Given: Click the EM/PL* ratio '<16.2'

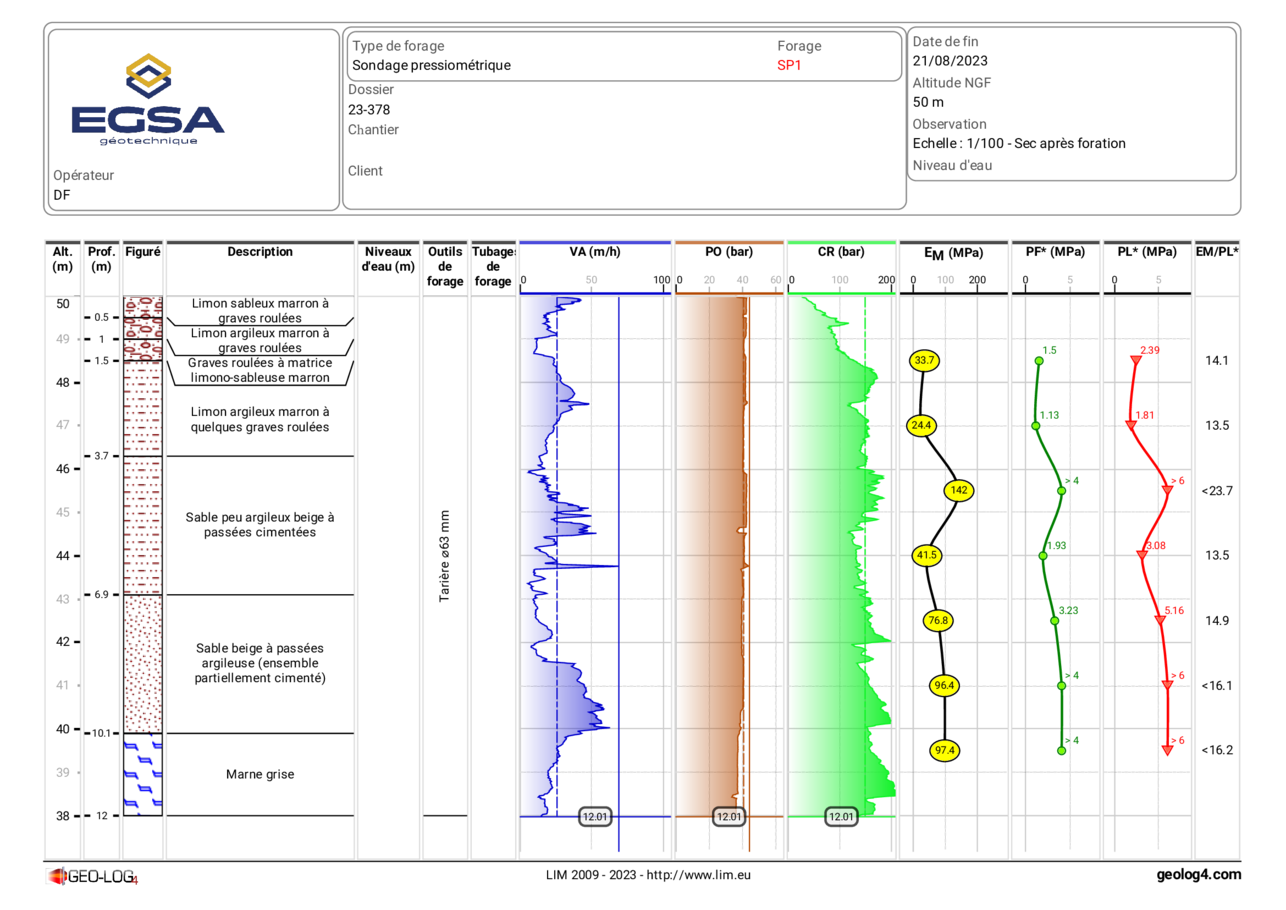Looking at the screenshot, I should pos(1217,750).
